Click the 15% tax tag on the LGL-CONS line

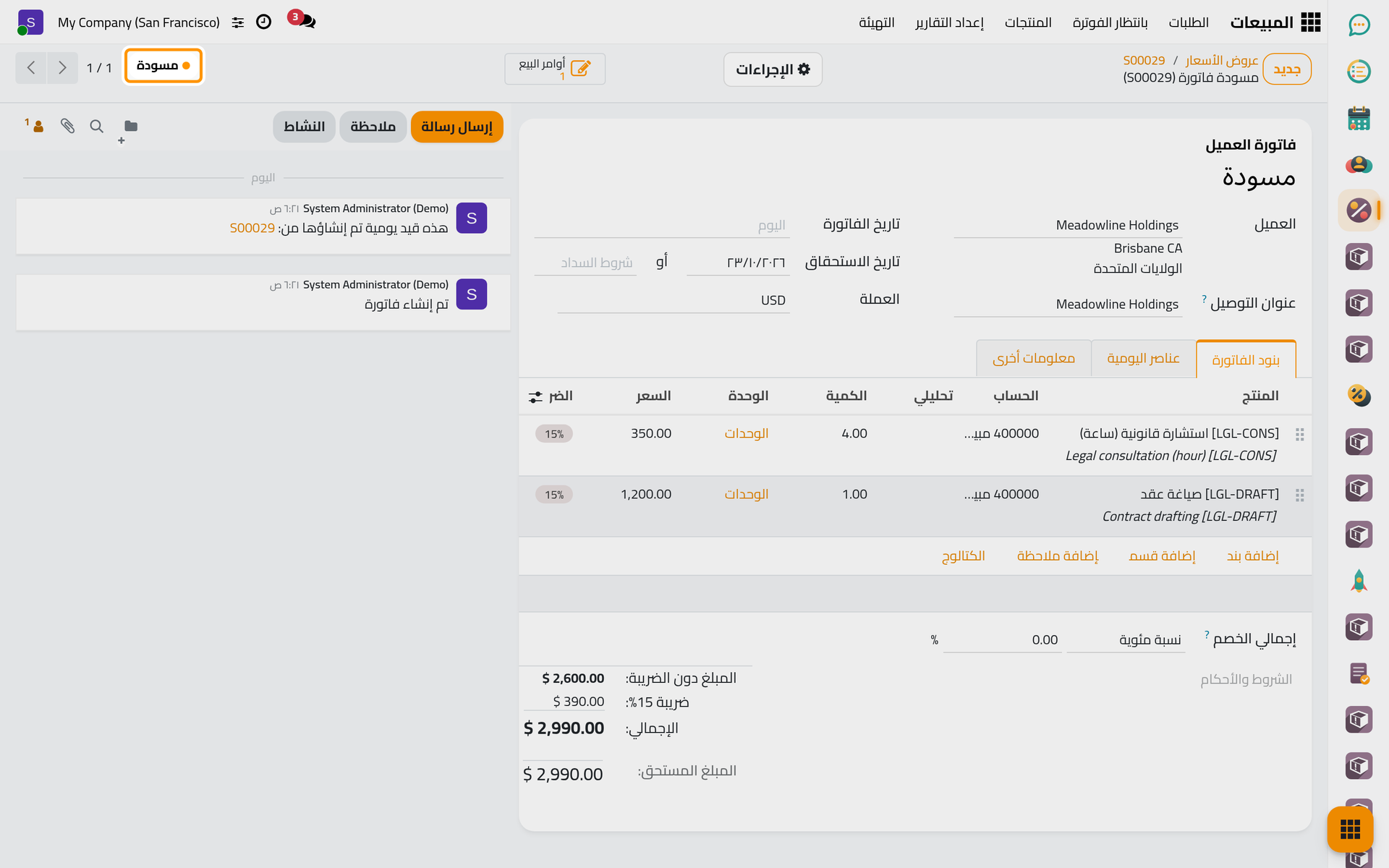[554, 434]
